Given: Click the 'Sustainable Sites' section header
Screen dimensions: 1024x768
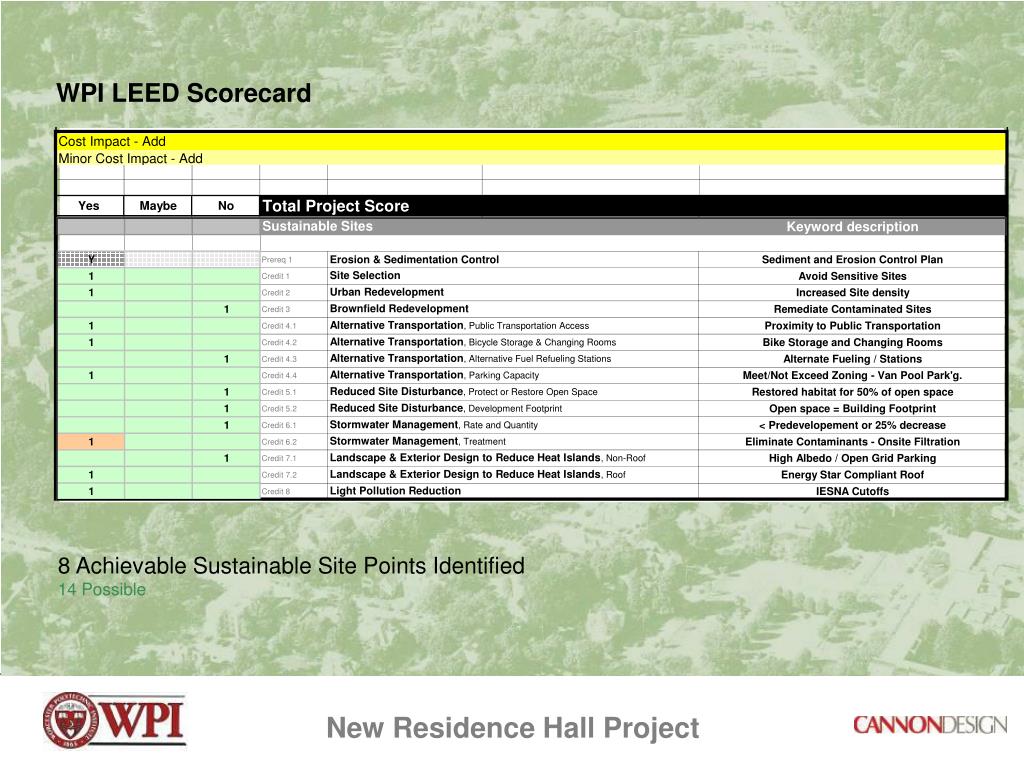Looking at the screenshot, I should [x=317, y=226].
